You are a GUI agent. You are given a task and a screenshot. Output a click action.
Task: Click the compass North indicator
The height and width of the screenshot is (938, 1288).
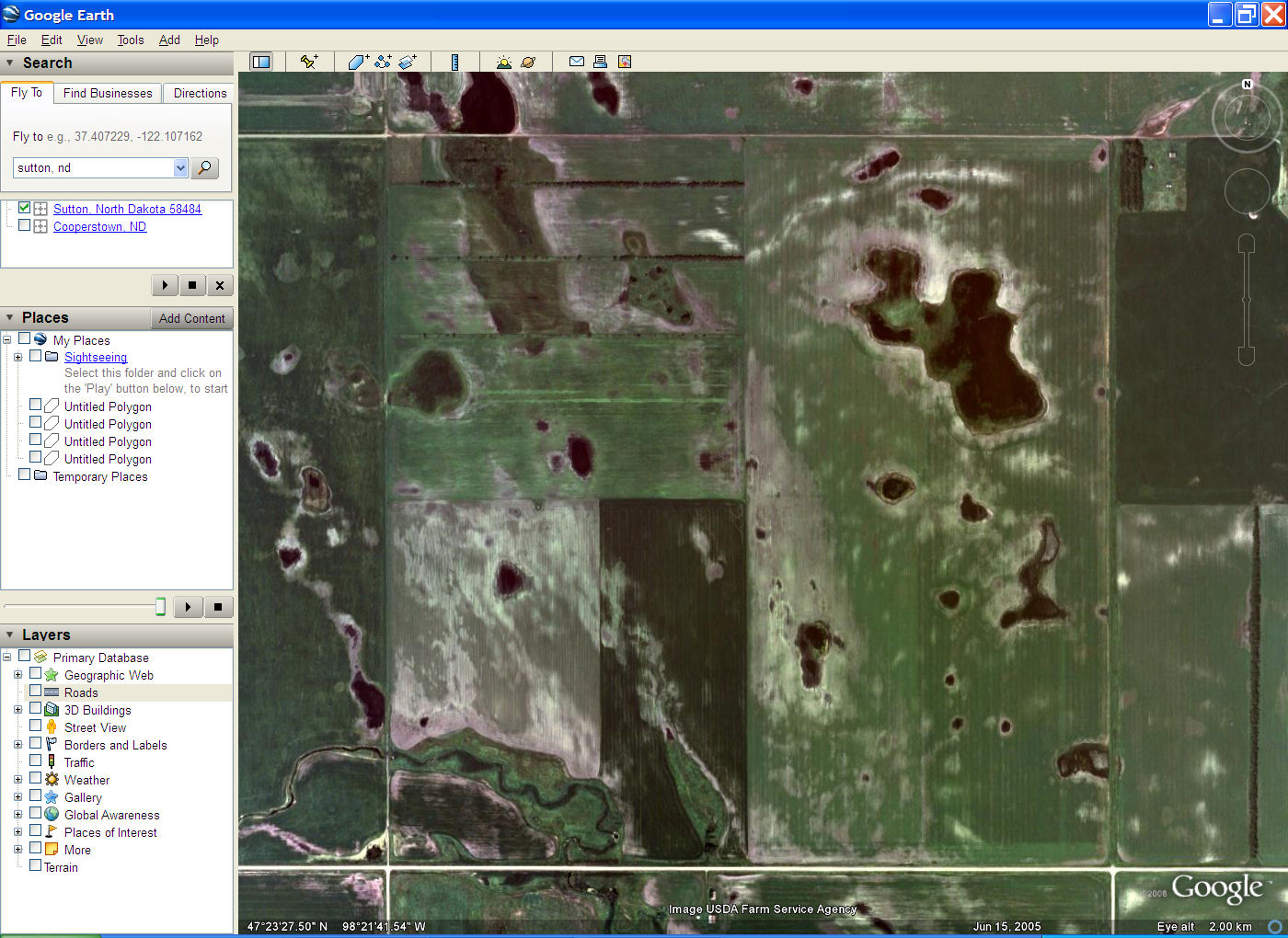[x=1248, y=84]
